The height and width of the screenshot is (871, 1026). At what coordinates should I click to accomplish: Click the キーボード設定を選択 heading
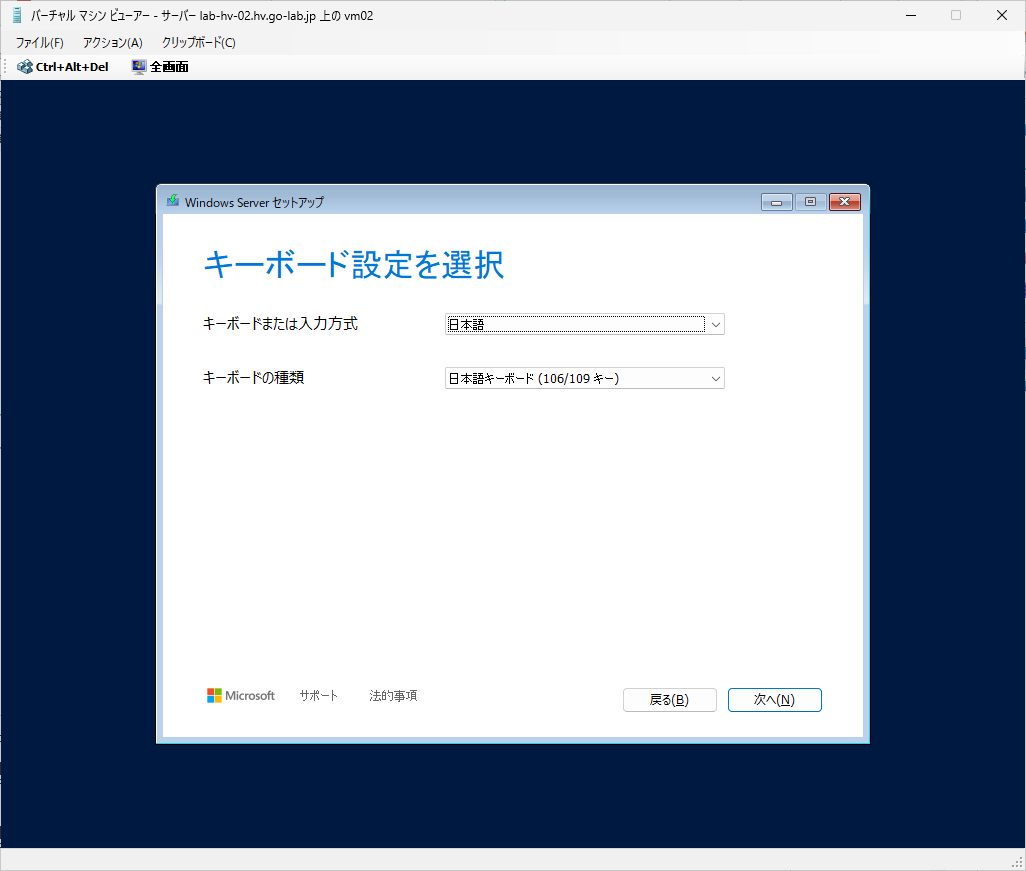(x=354, y=264)
